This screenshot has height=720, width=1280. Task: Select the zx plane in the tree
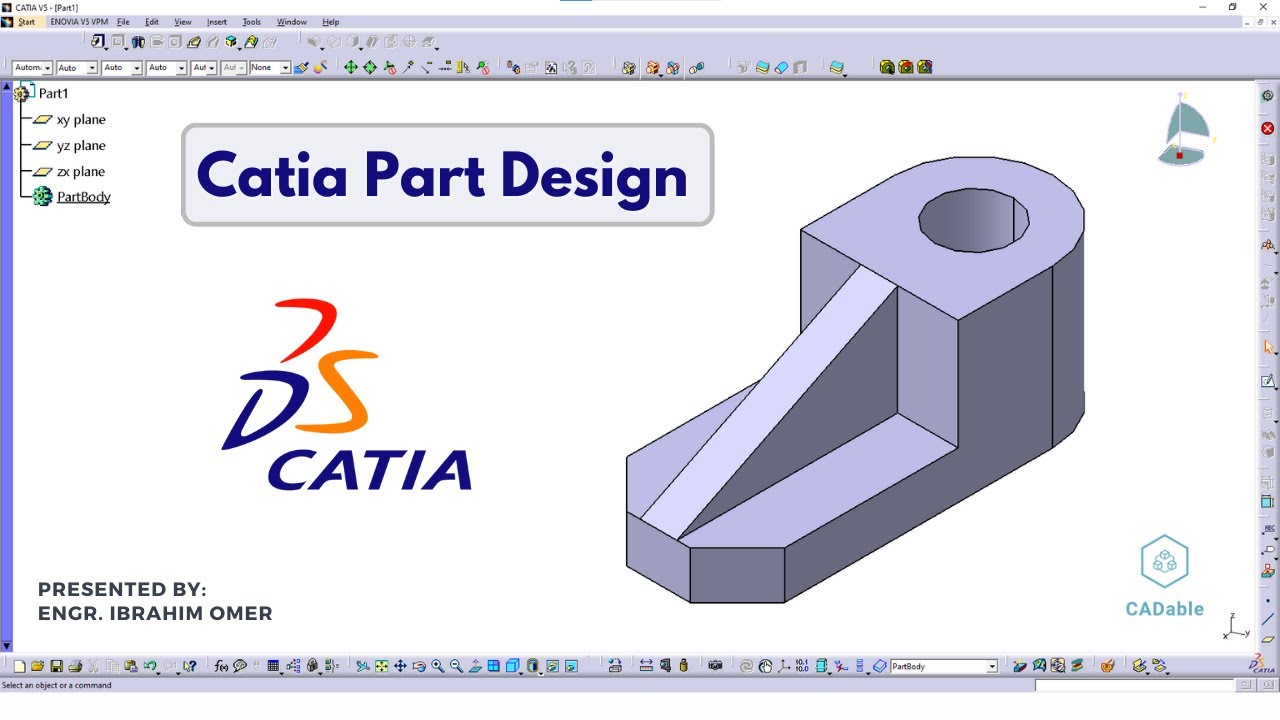pyautogui.click(x=81, y=171)
